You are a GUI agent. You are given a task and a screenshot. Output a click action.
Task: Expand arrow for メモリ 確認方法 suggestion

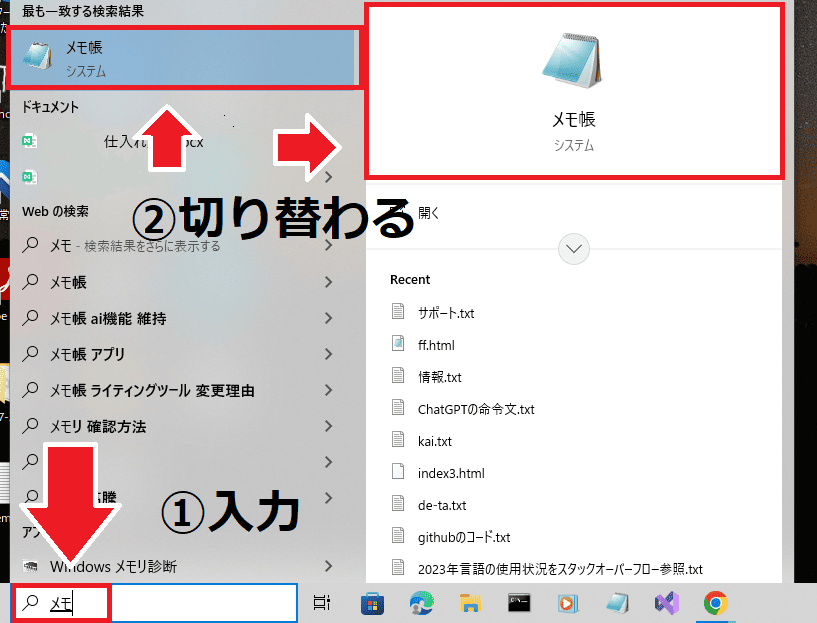click(328, 426)
